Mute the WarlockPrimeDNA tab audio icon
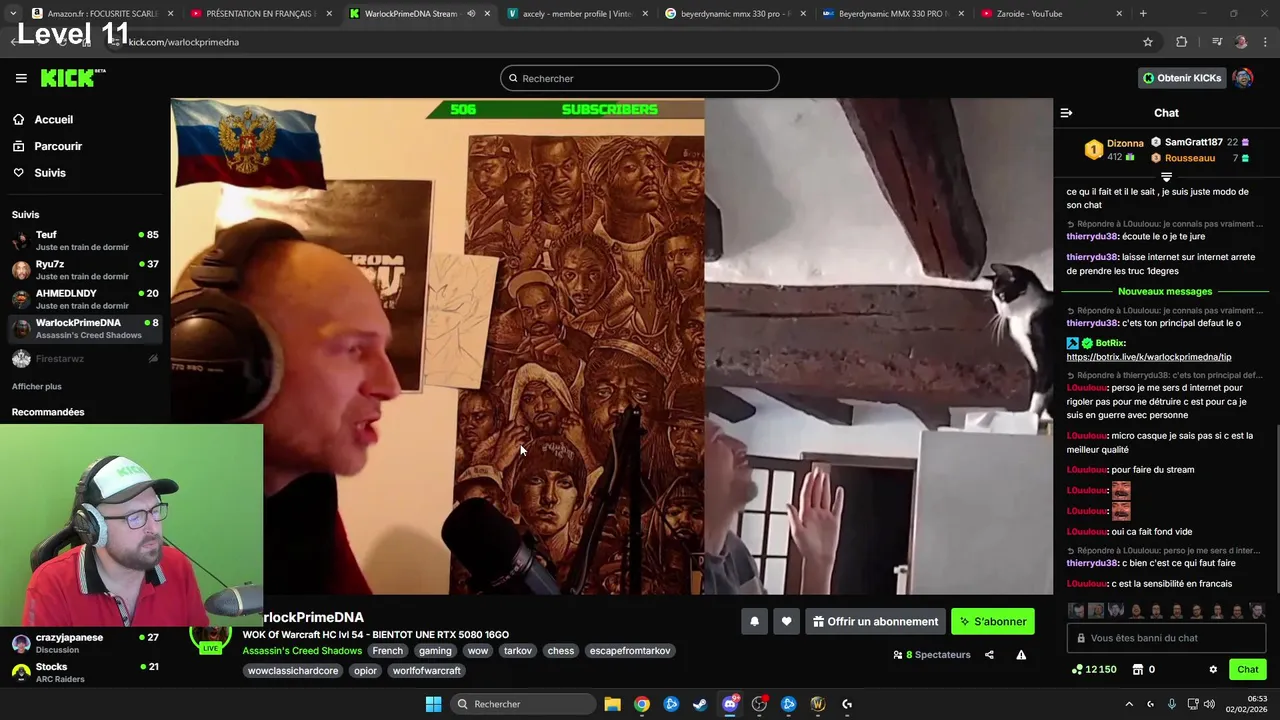The height and width of the screenshot is (720, 1280). (x=471, y=14)
